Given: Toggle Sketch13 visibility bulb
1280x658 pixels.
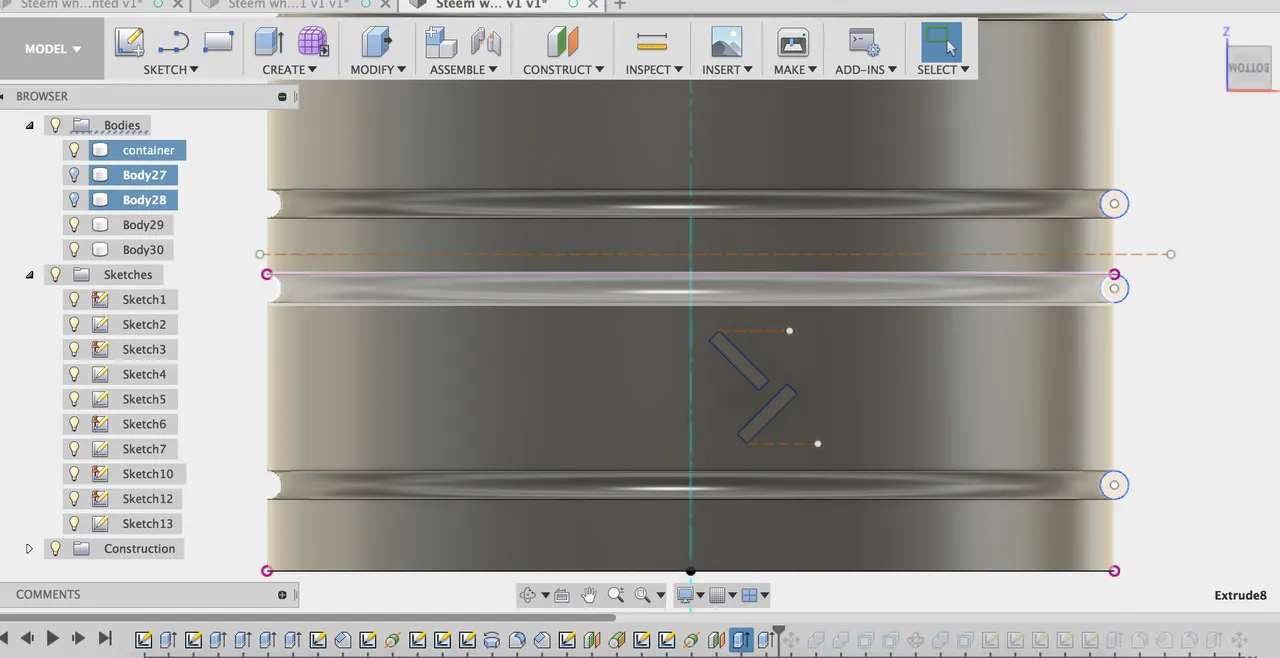Looking at the screenshot, I should coord(74,523).
